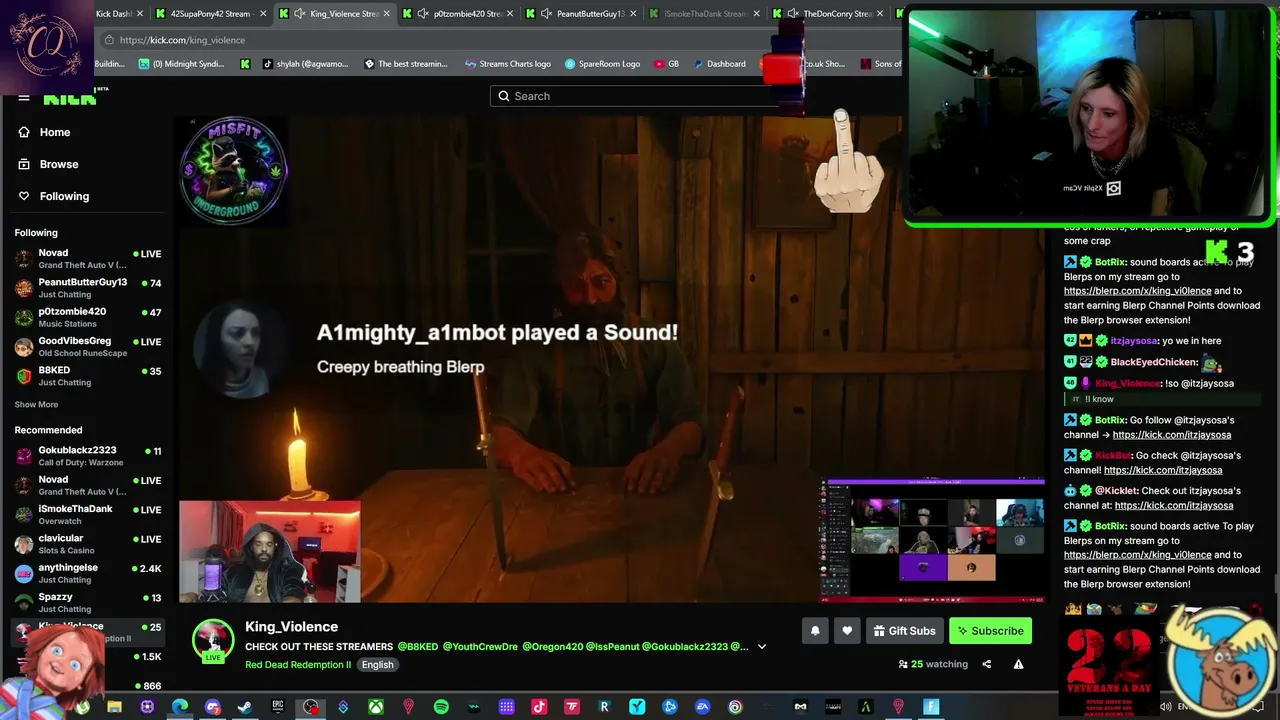Go to Home in the sidebar

(54, 132)
